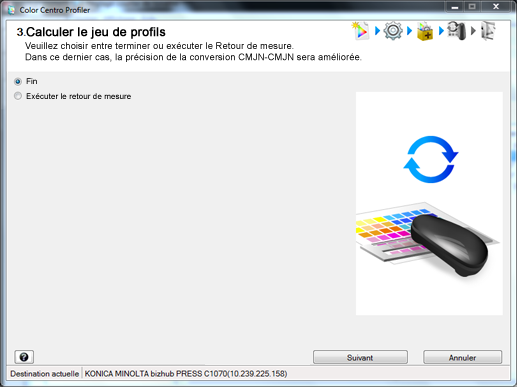Viewport: 517px width, 387px height.
Task: Click the Annuler button
Action: 462,357
